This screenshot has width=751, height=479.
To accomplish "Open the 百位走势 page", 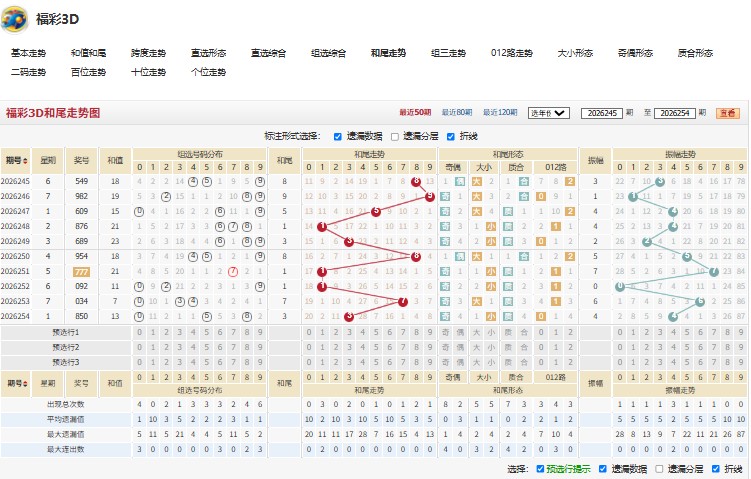I will (88, 72).
